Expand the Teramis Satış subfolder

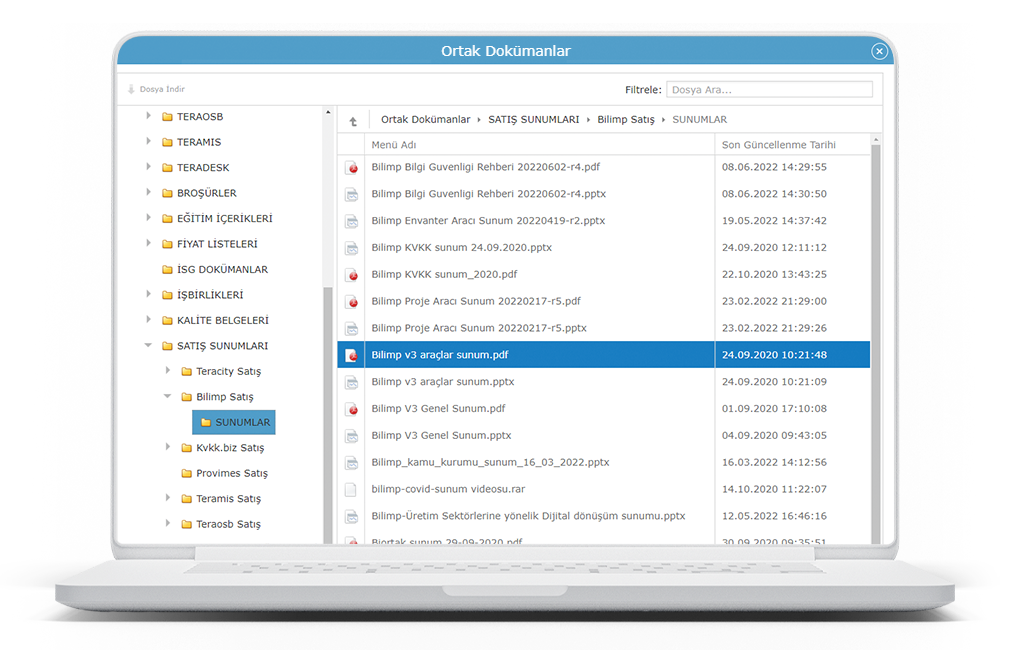pyautogui.click(x=168, y=498)
